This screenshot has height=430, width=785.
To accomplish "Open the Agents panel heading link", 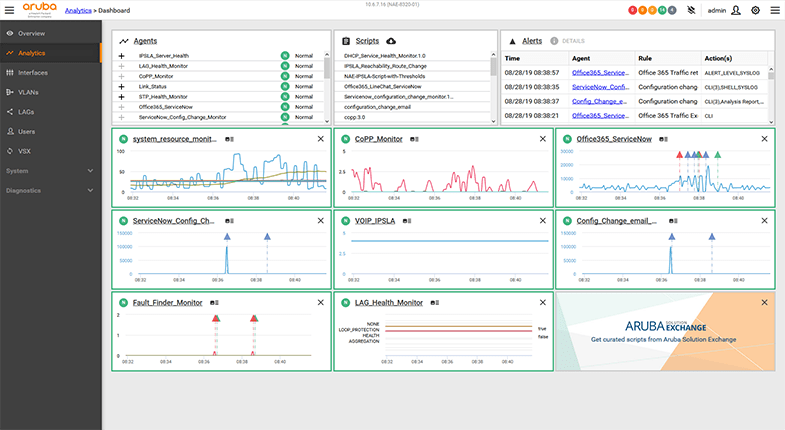I will click(x=145, y=41).
